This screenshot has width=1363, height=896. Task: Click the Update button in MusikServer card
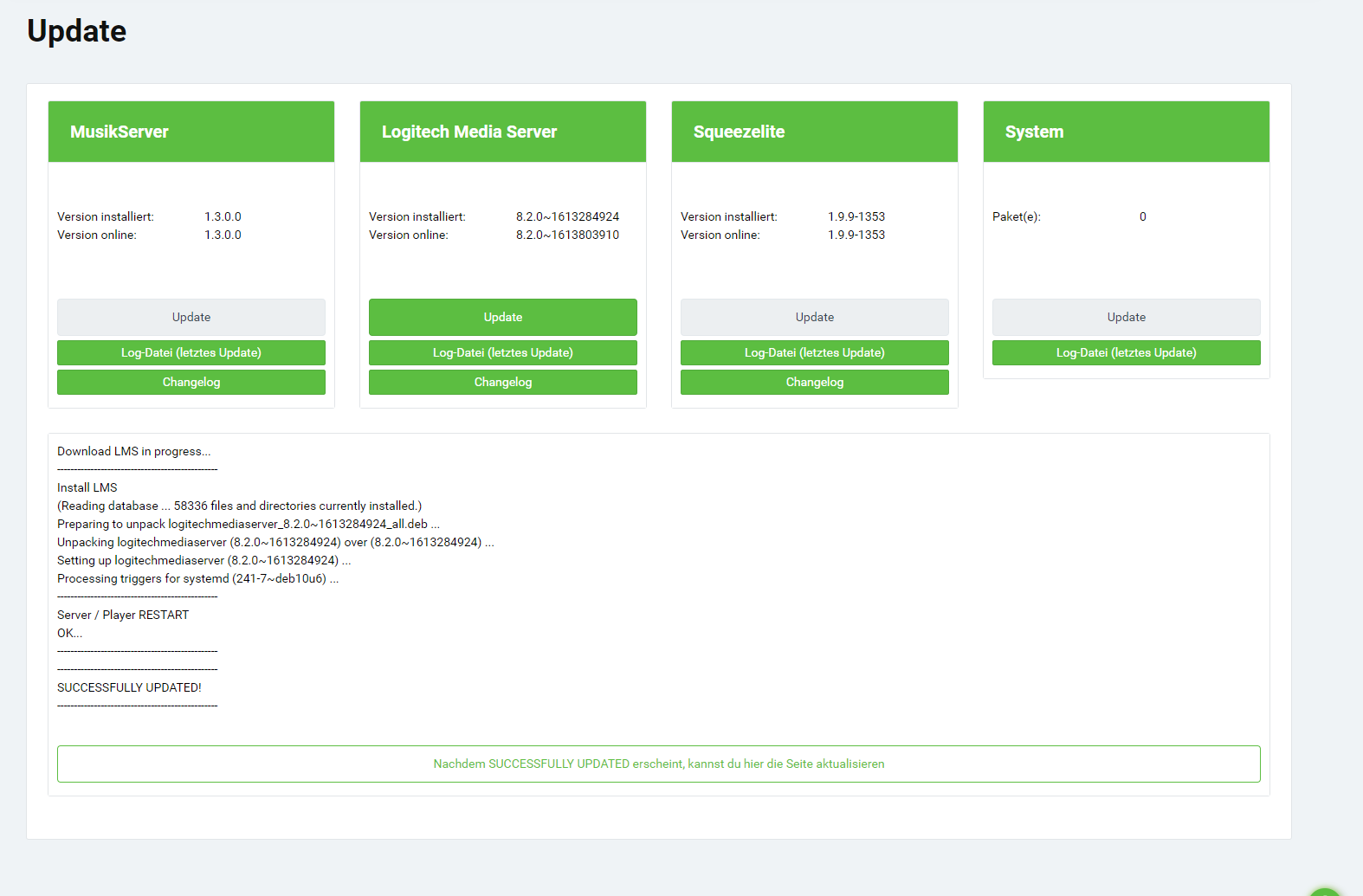click(191, 317)
